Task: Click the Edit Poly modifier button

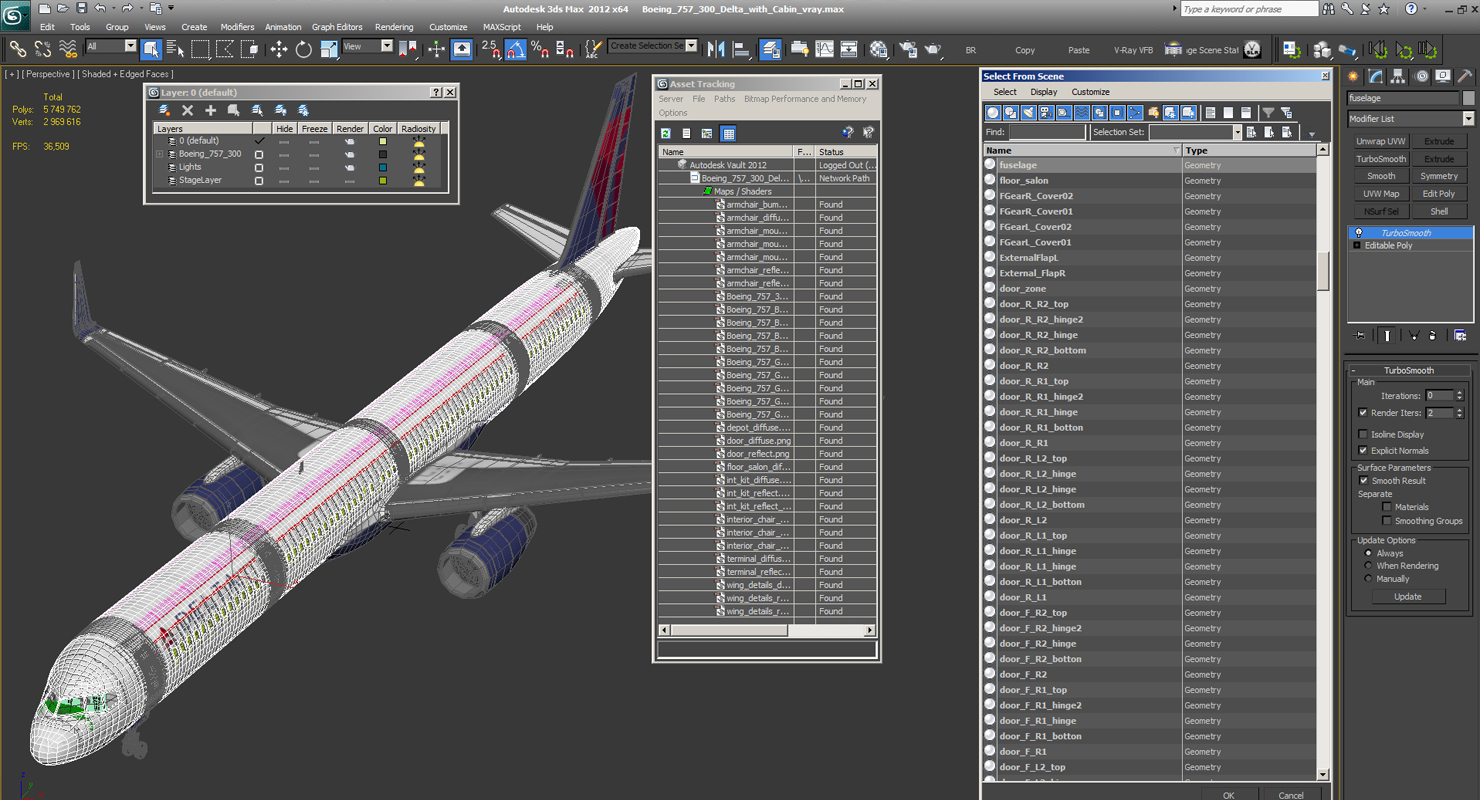Action: coord(1439,194)
